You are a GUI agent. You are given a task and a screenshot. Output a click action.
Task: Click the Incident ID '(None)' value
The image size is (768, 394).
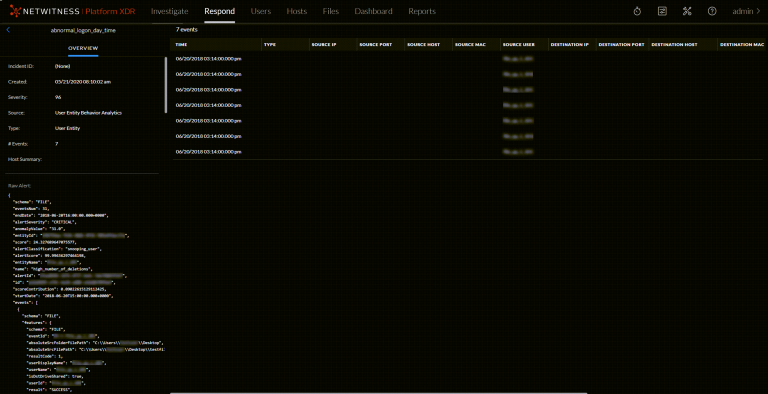point(63,66)
